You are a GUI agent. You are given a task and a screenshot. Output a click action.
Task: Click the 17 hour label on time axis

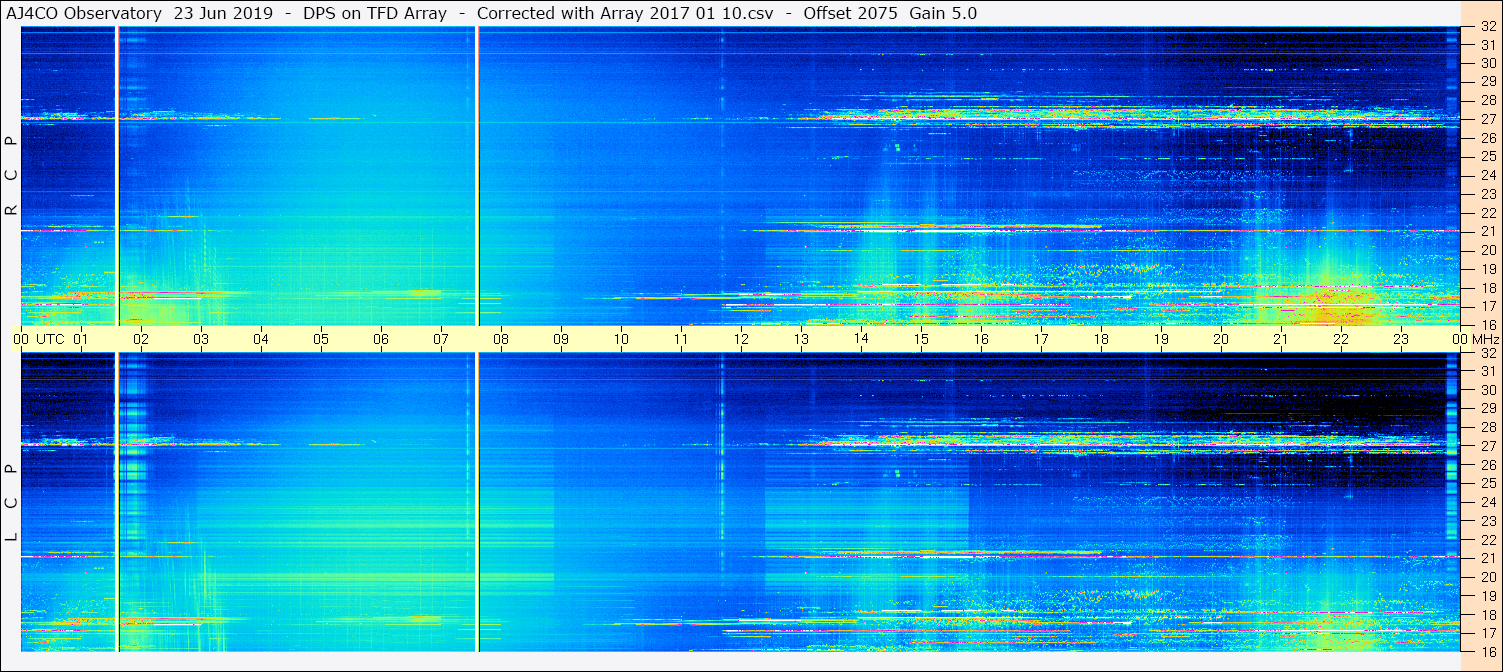point(1041,339)
